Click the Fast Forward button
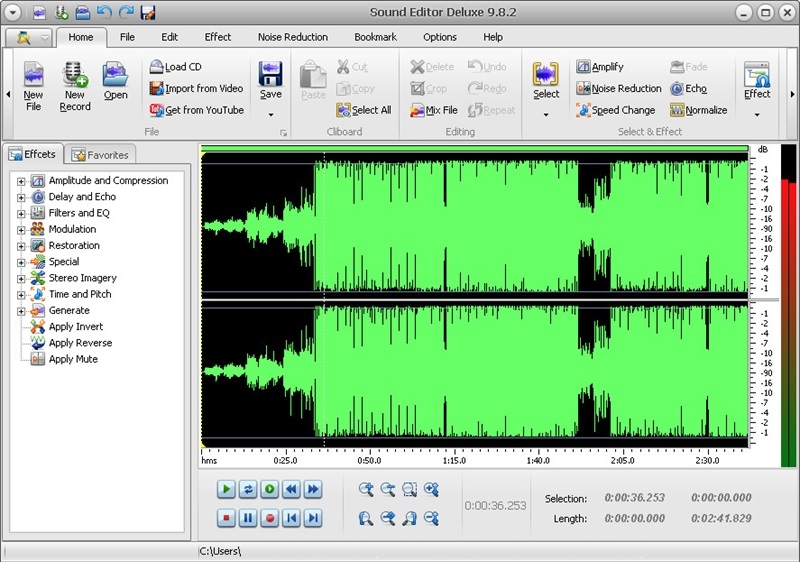 pos(313,490)
